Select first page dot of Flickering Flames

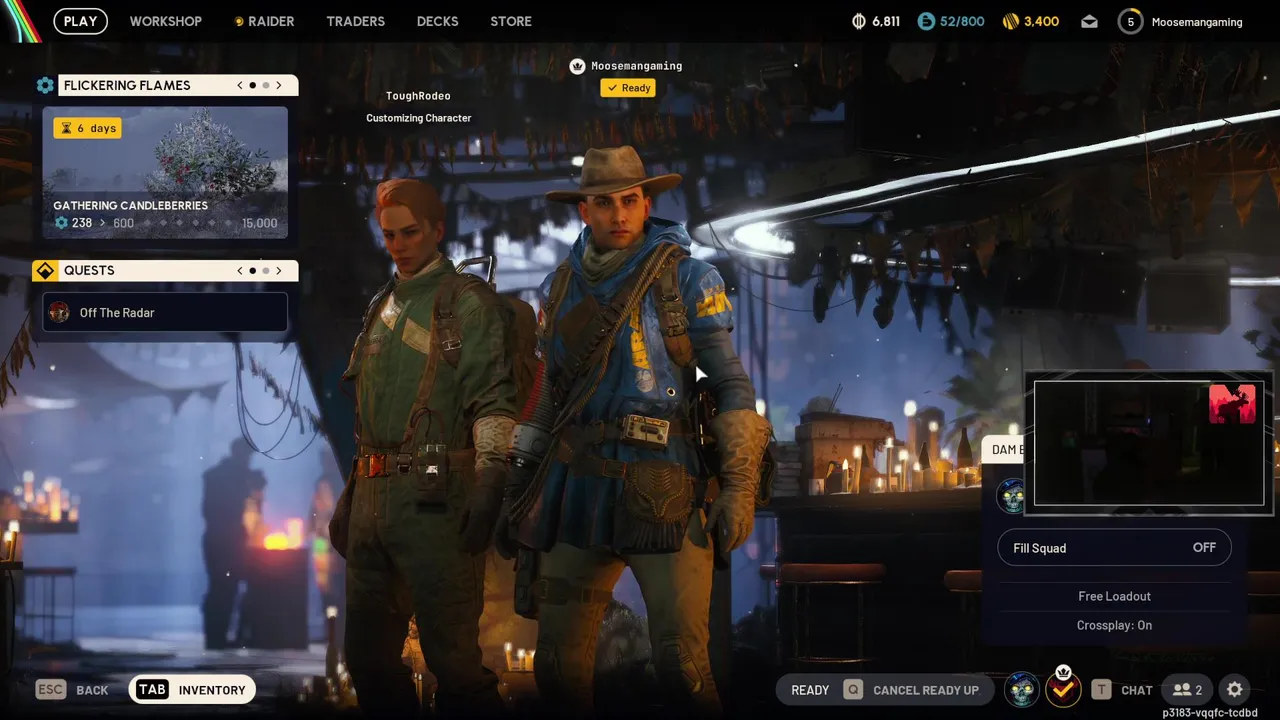click(252, 85)
